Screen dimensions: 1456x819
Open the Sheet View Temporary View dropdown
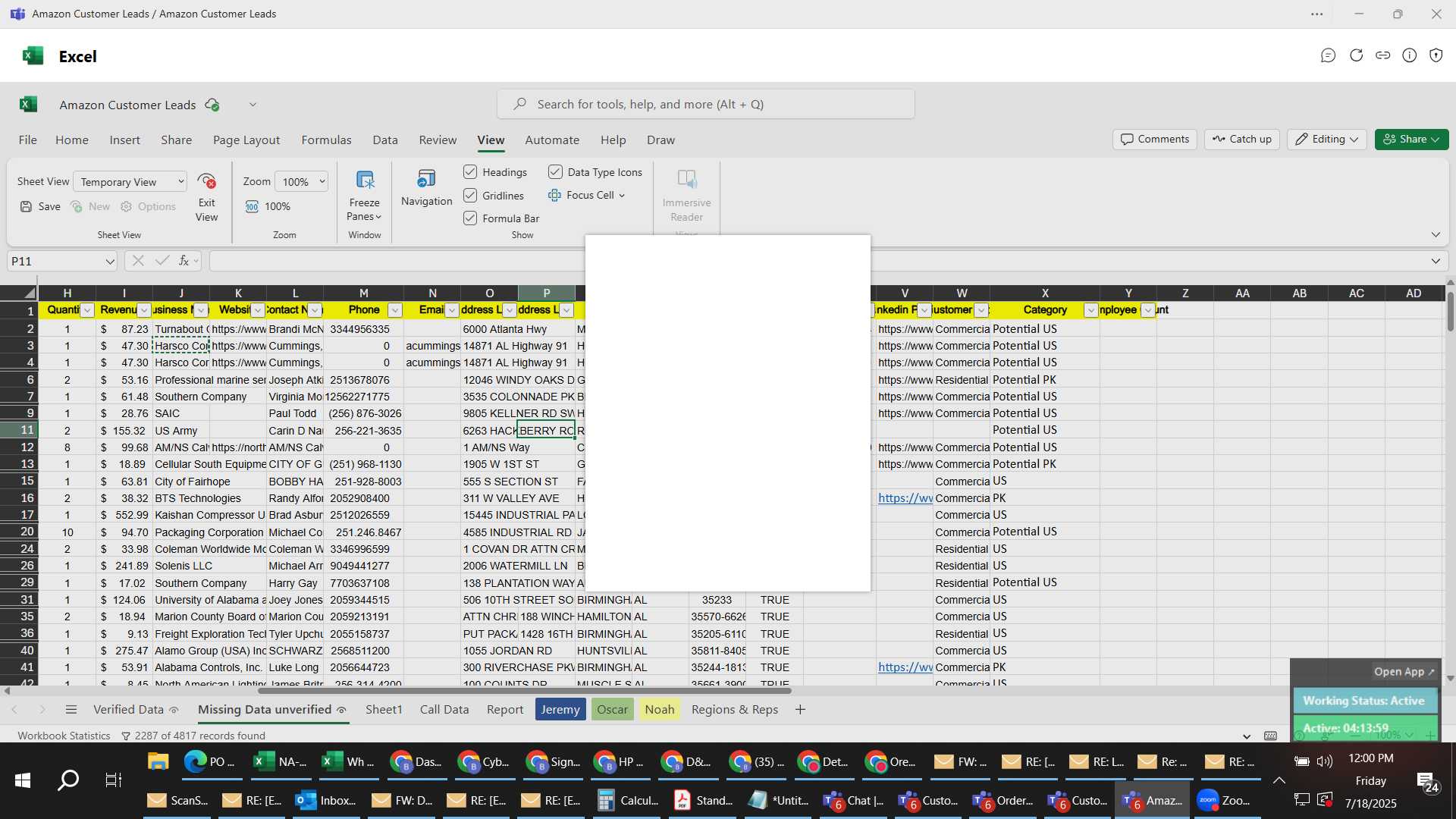130,181
